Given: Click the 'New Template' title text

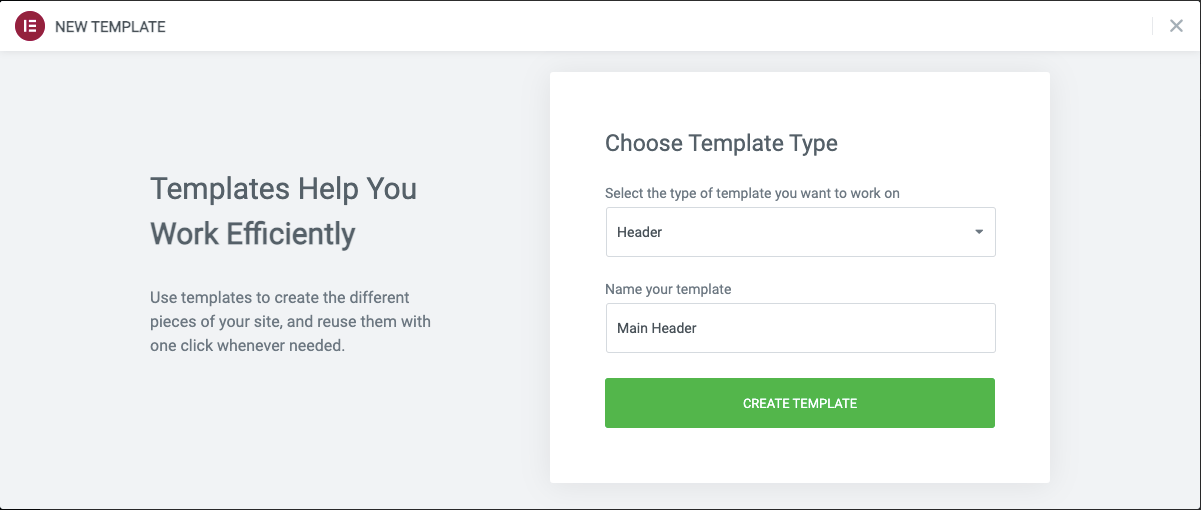Looking at the screenshot, I should (x=110, y=27).
